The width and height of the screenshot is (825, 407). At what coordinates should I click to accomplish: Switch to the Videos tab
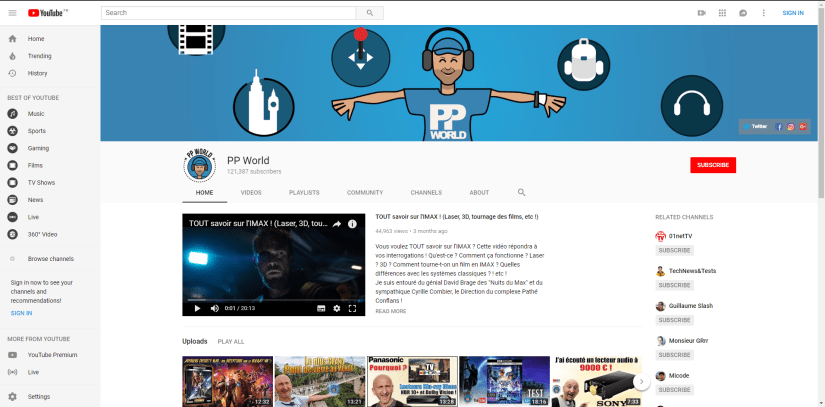coord(251,192)
